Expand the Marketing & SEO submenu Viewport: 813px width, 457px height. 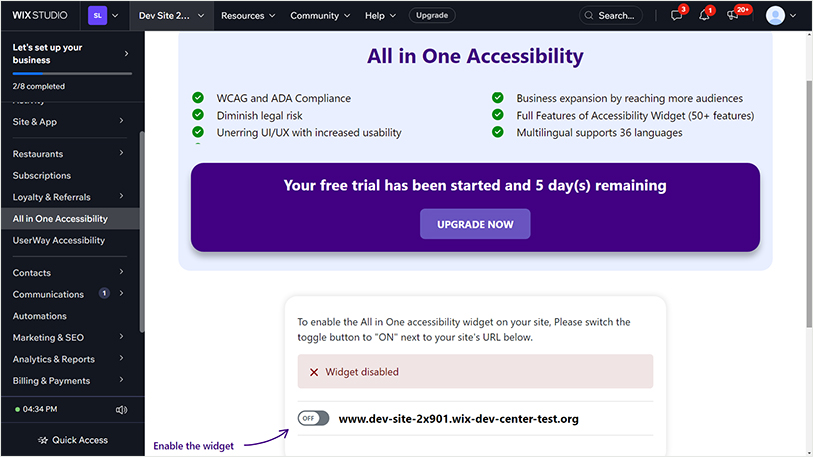tap(121, 338)
